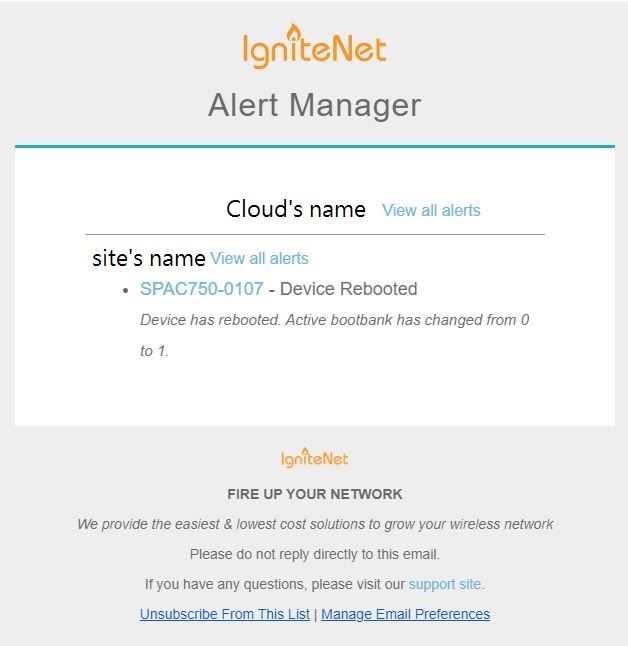Click the small IgniteNet logo in the footer
This screenshot has width=628, height=646.
314,458
